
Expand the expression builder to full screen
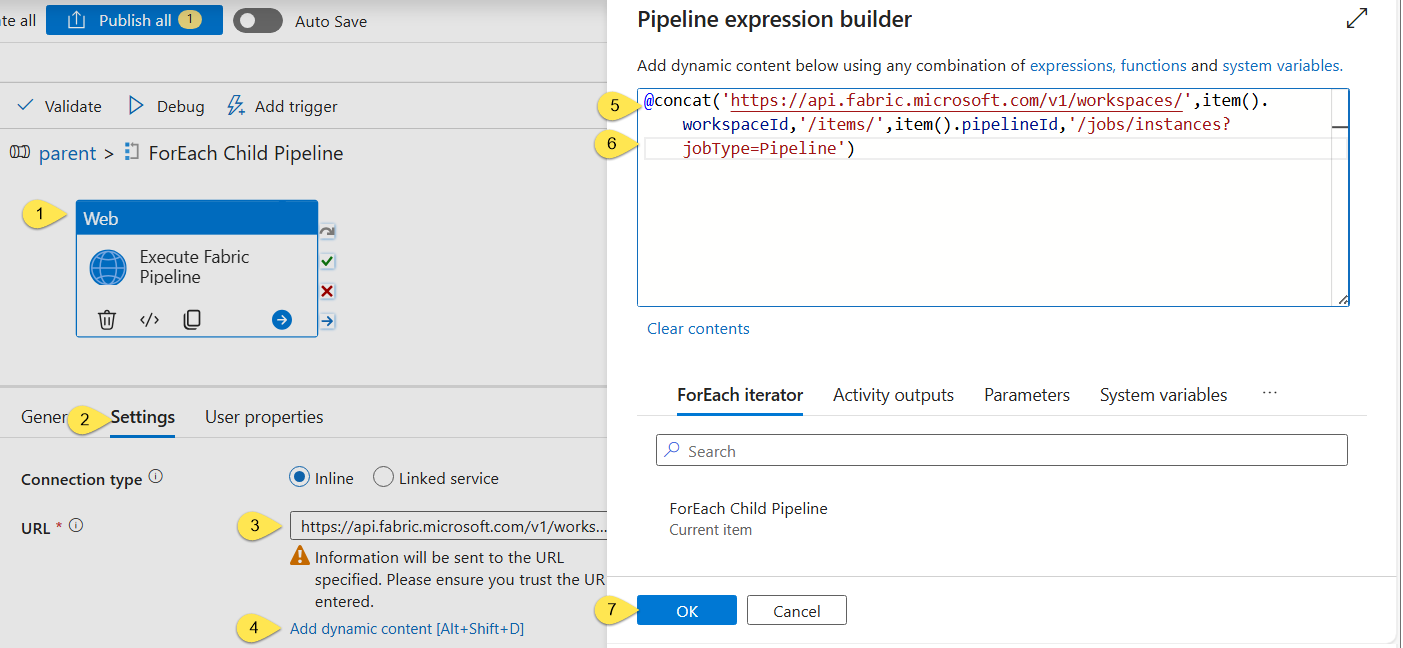tap(1357, 18)
